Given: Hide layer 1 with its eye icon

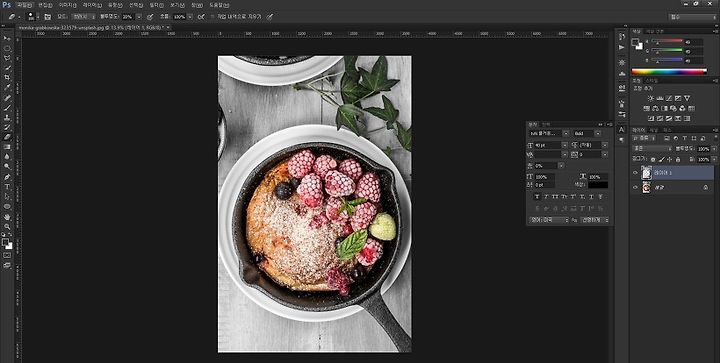Looking at the screenshot, I should [x=636, y=173].
